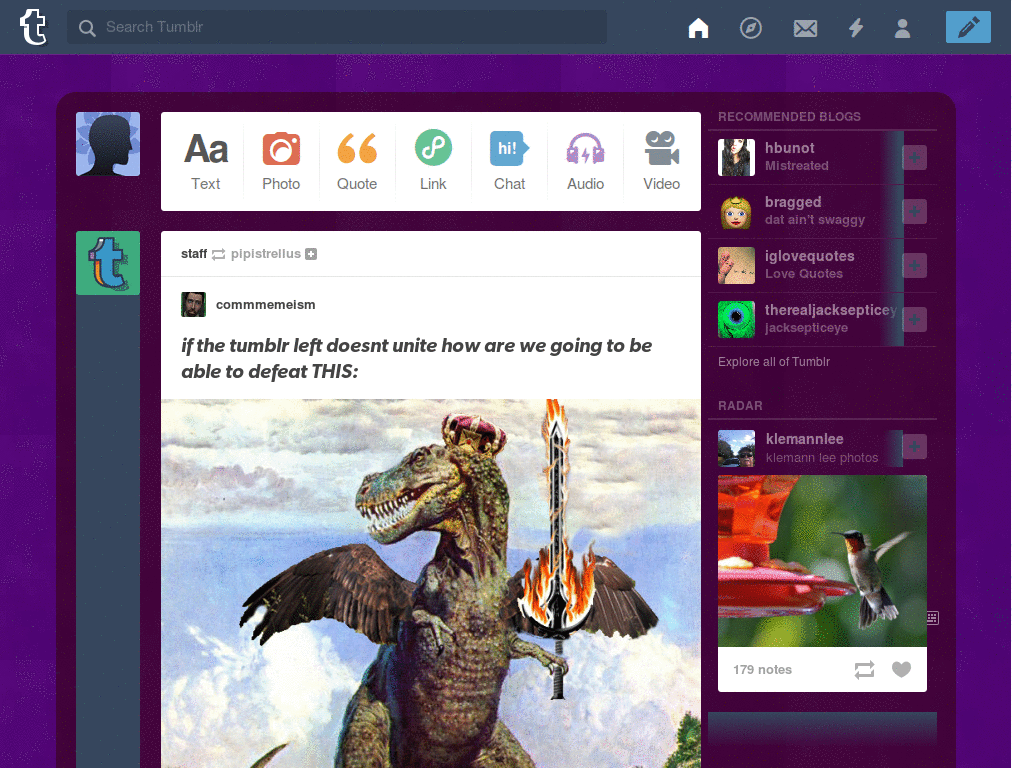Open bragged emoji avatar thumbnail
1024x768 pixels.
tap(737, 212)
